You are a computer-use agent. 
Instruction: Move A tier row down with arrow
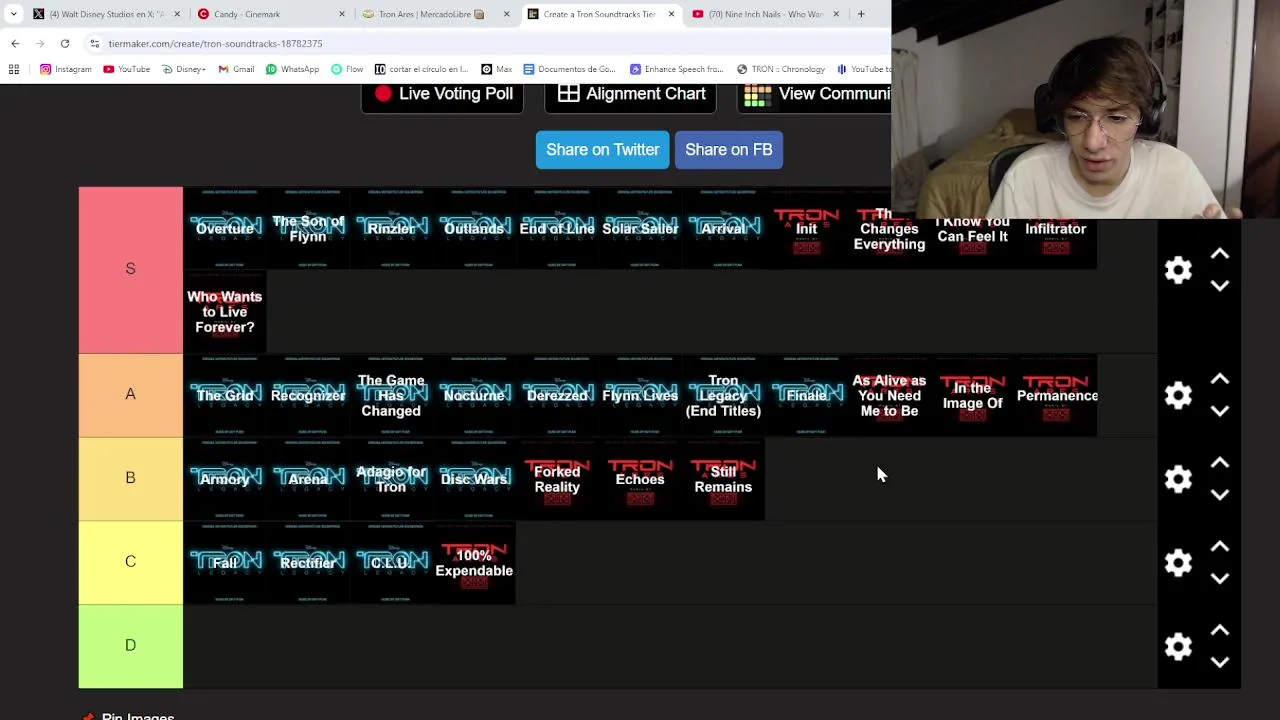[x=1220, y=411]
